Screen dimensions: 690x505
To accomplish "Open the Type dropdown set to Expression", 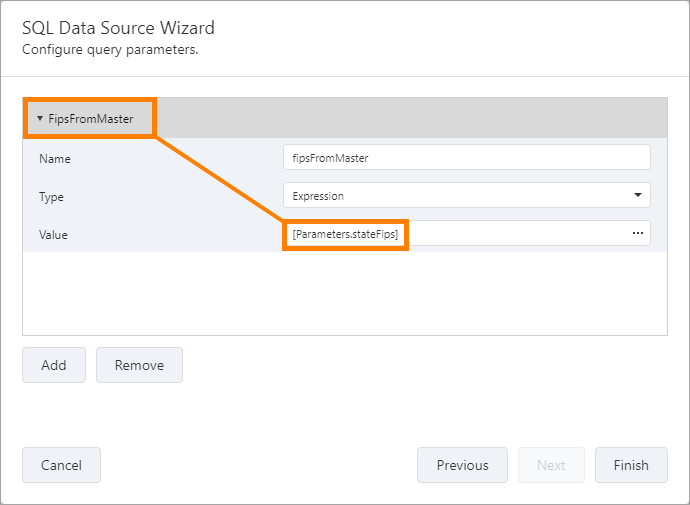I will [x=466, y=195].
